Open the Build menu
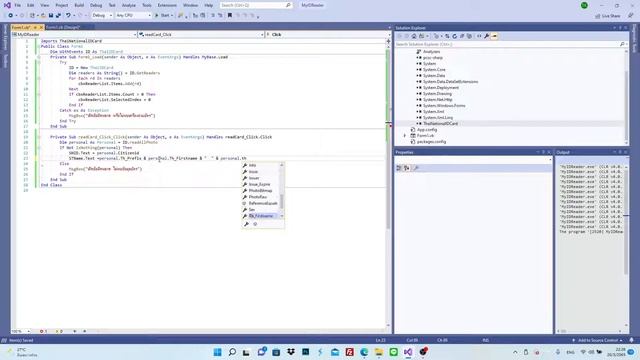This screenshot has height=360, width=640. click(79, 5)
